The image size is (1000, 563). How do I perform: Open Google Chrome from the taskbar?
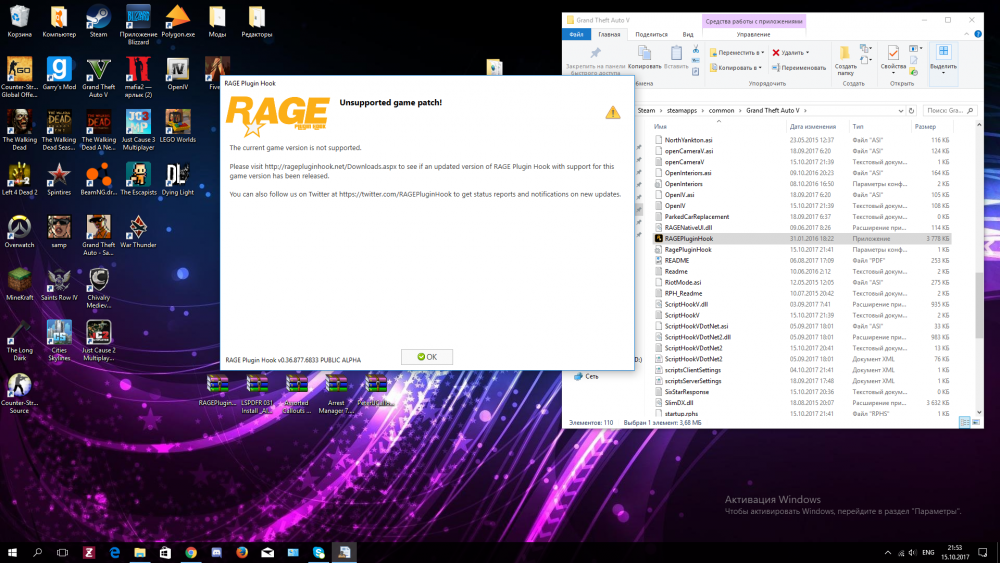click(190, 552)
